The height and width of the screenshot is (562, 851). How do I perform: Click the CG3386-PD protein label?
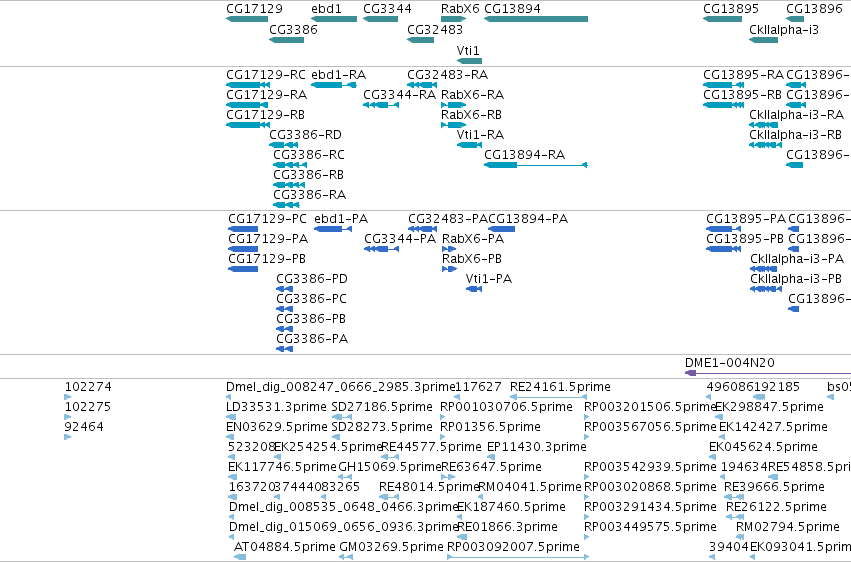coord(312,279)
